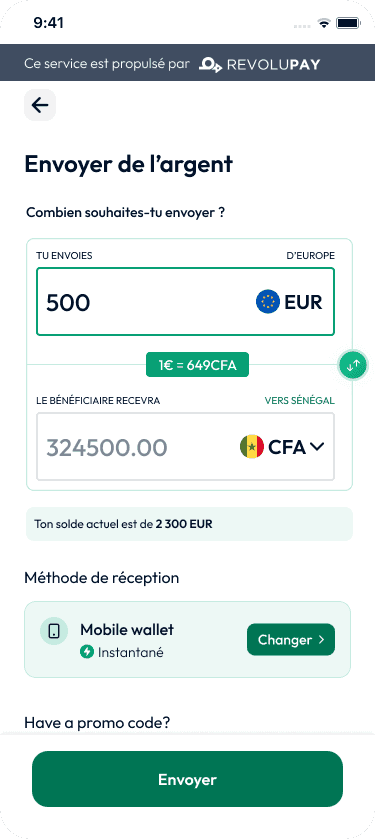Select the Mobile wallet reception method card
Screen dimensions: 375x839
[187, 639]
